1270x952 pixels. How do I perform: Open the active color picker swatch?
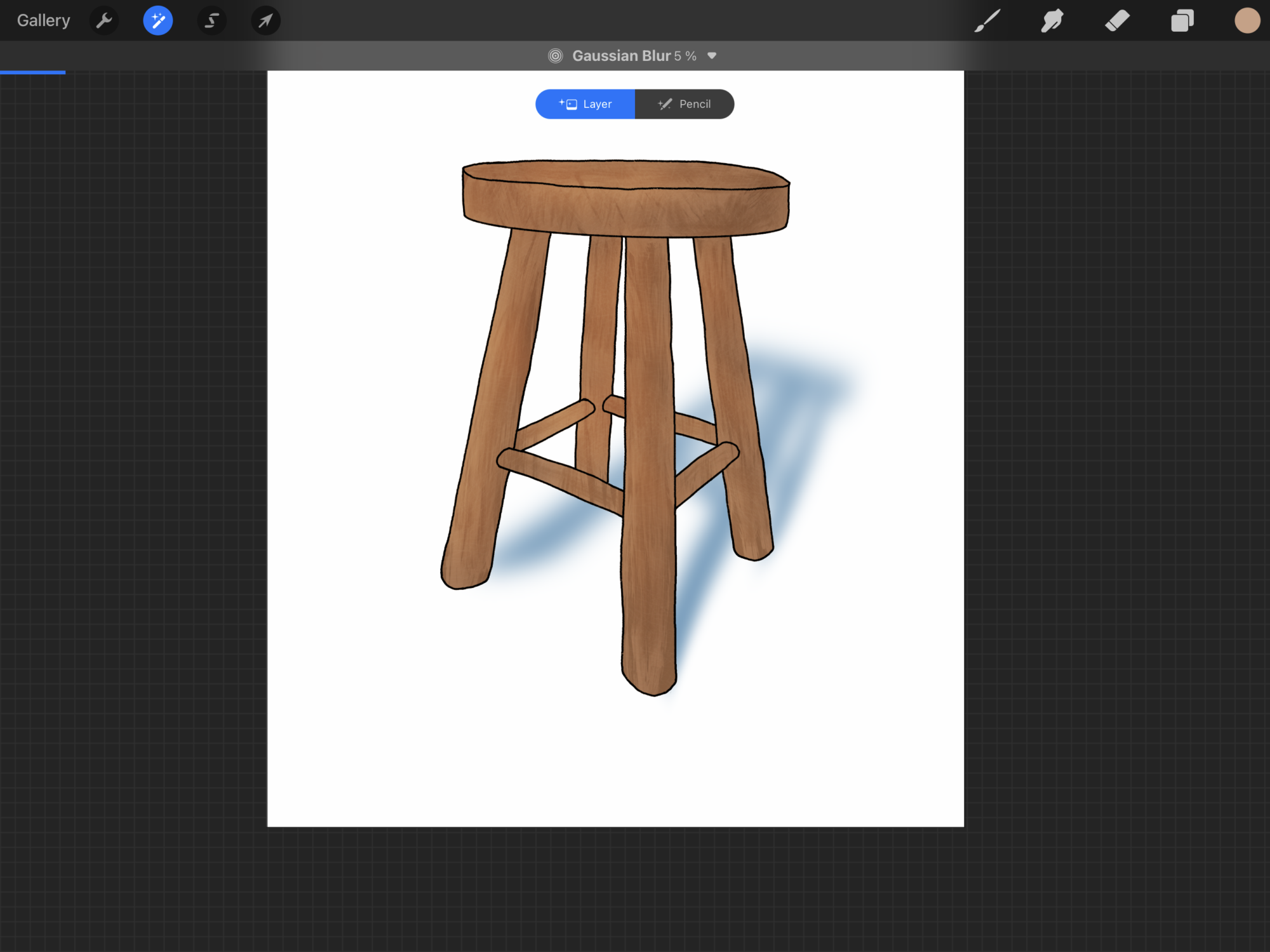[1247, 21]
